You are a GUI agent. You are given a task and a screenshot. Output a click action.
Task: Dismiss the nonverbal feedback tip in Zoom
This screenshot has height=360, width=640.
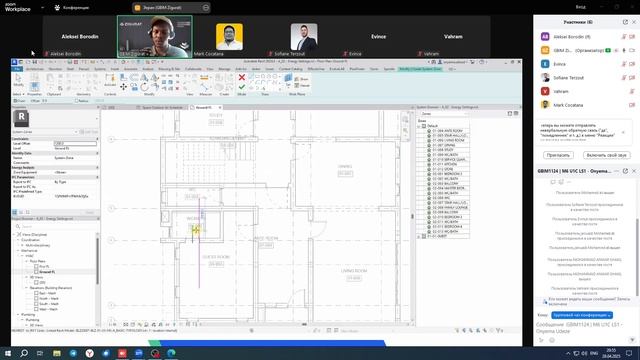coord(623,132)
